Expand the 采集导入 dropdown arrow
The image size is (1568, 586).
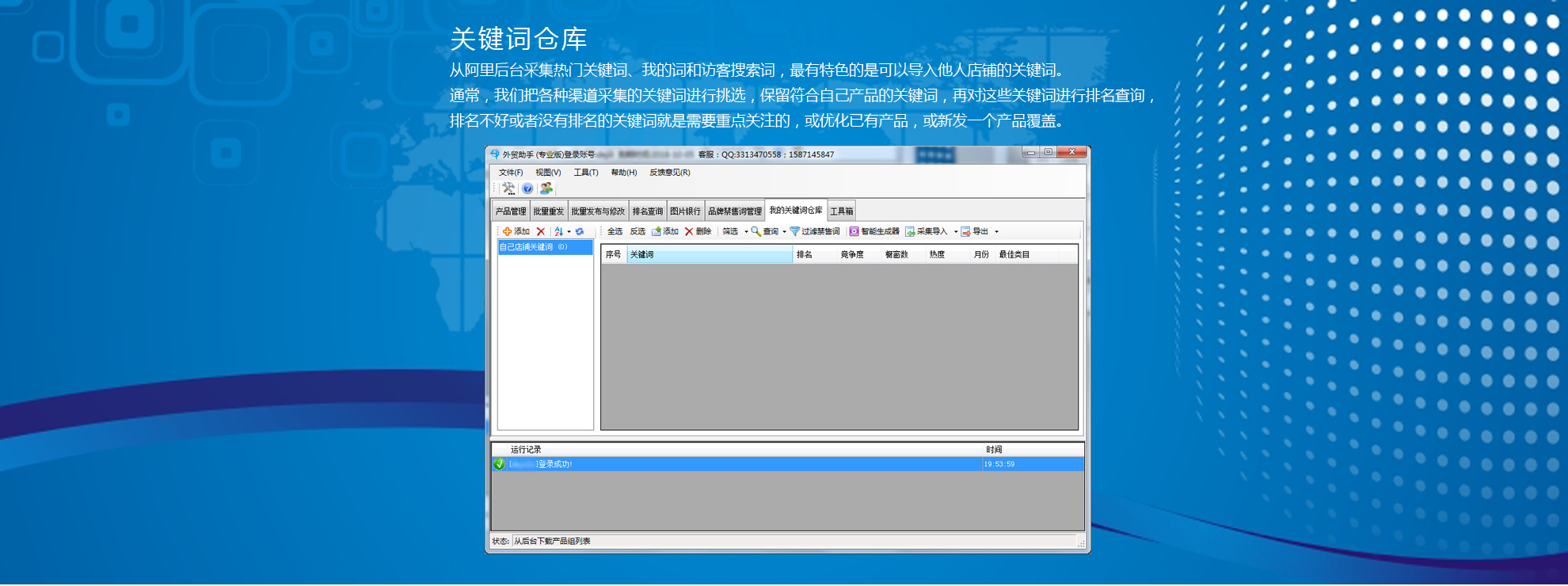956,232
